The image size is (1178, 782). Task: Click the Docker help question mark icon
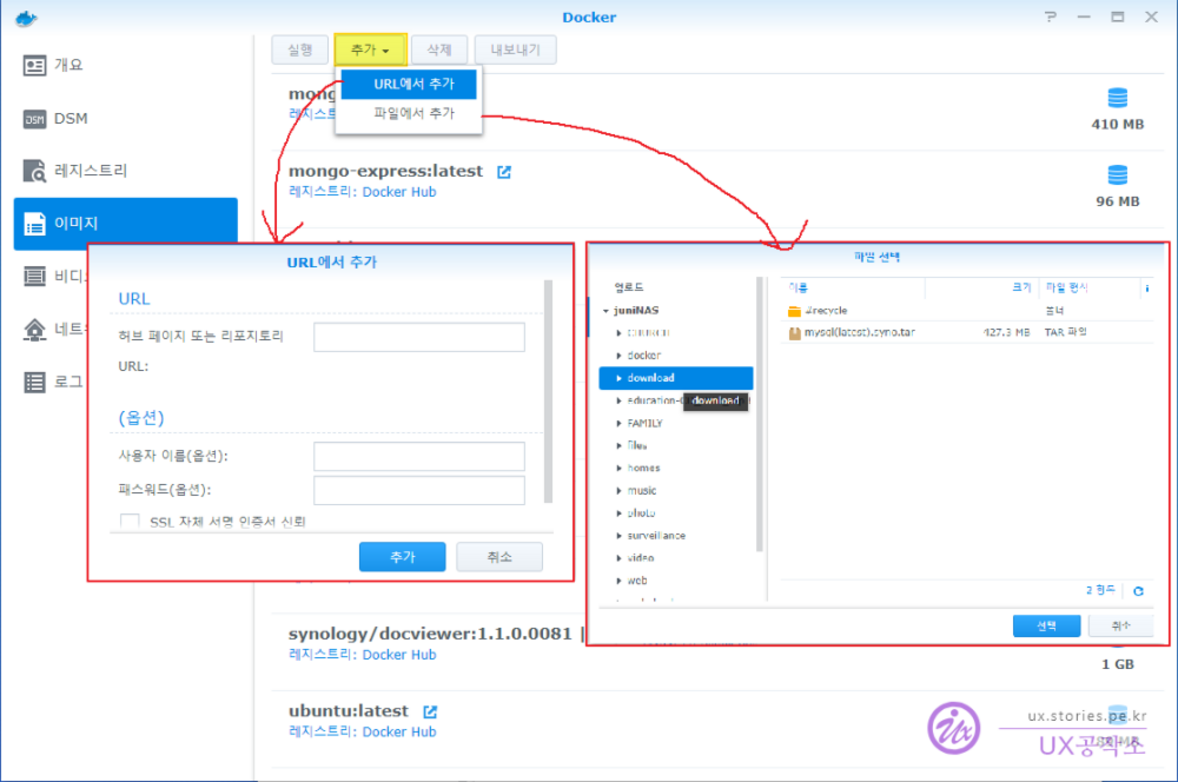(1051, 17)
